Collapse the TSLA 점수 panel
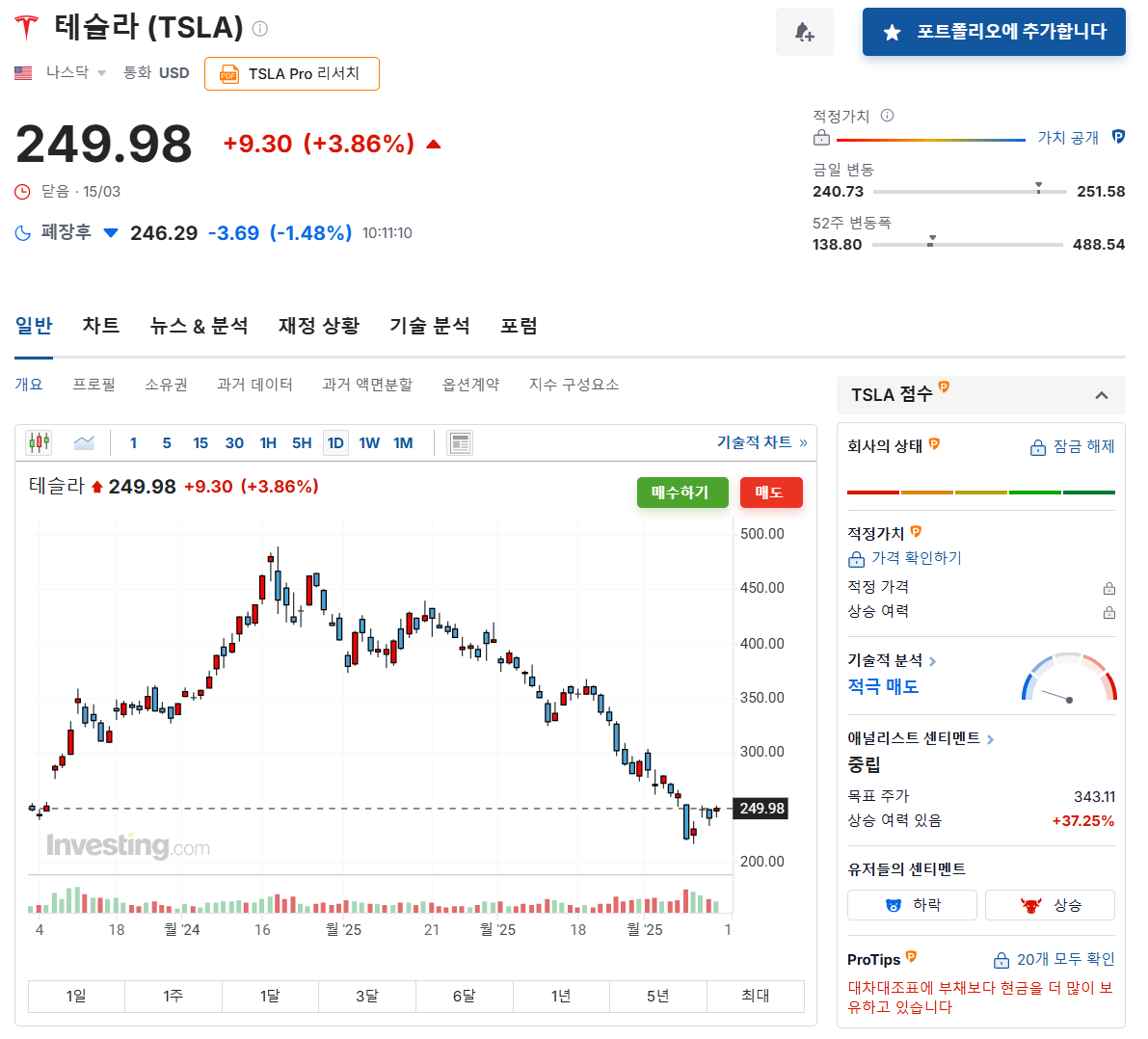This screenshot has width=1148, height=1039. click(1104, 395)
